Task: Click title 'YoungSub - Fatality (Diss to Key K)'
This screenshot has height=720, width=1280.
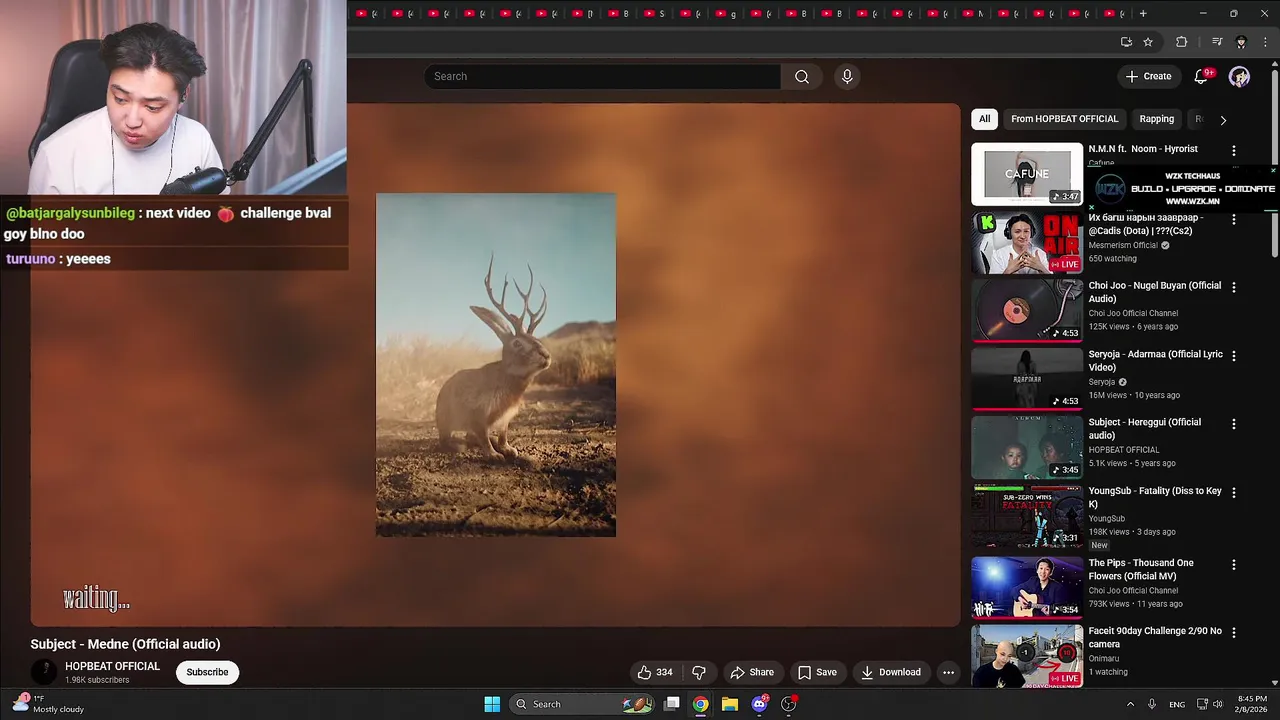Action: pyautogui.click(x=1155, y=498)
